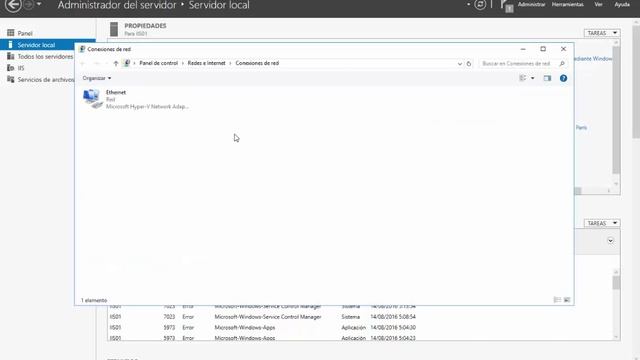
Task: Open the Organizar dropdown menu
Action: click(x=97, y=78)
